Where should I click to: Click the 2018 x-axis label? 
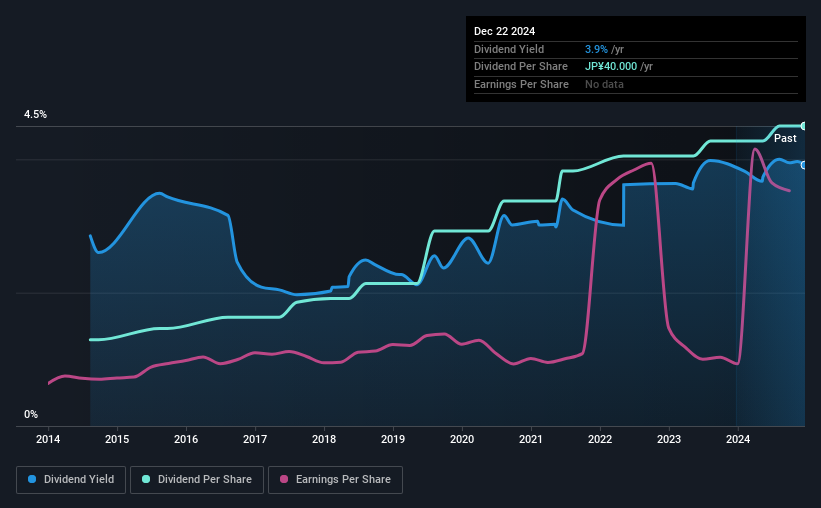click(x=324, y=439)
